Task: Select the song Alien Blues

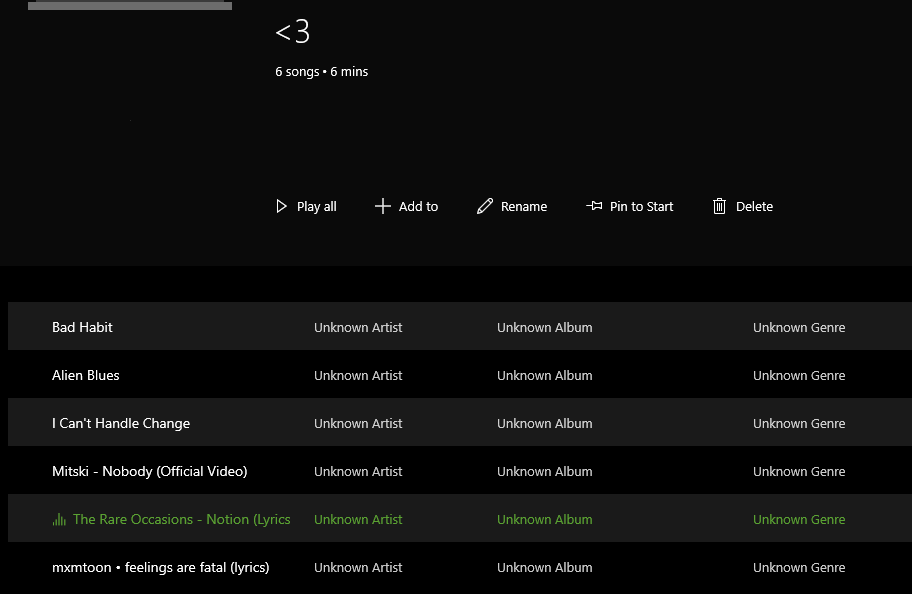Action: tap(86, 375)
